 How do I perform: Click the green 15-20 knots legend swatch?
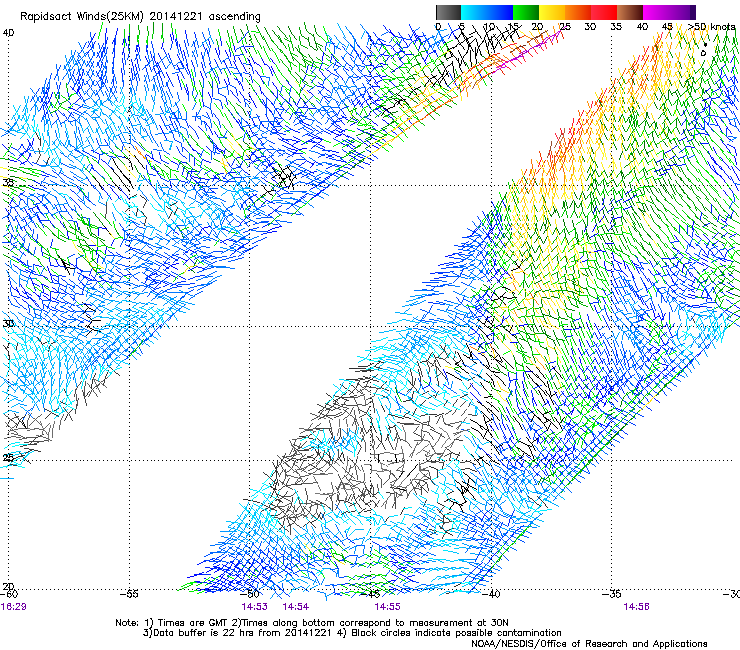[526, 12]
